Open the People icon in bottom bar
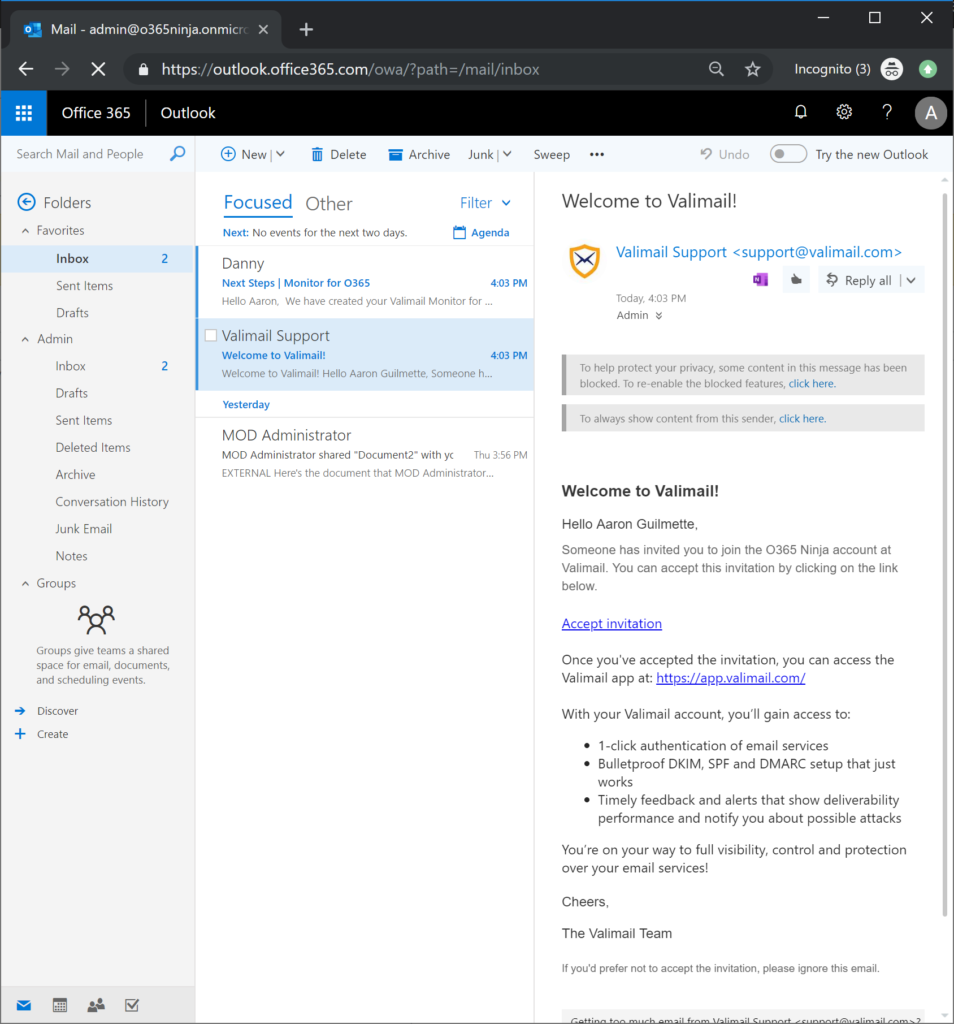Image resolution: width=954 pixels, height=1024 pixels. [95, 1005]
